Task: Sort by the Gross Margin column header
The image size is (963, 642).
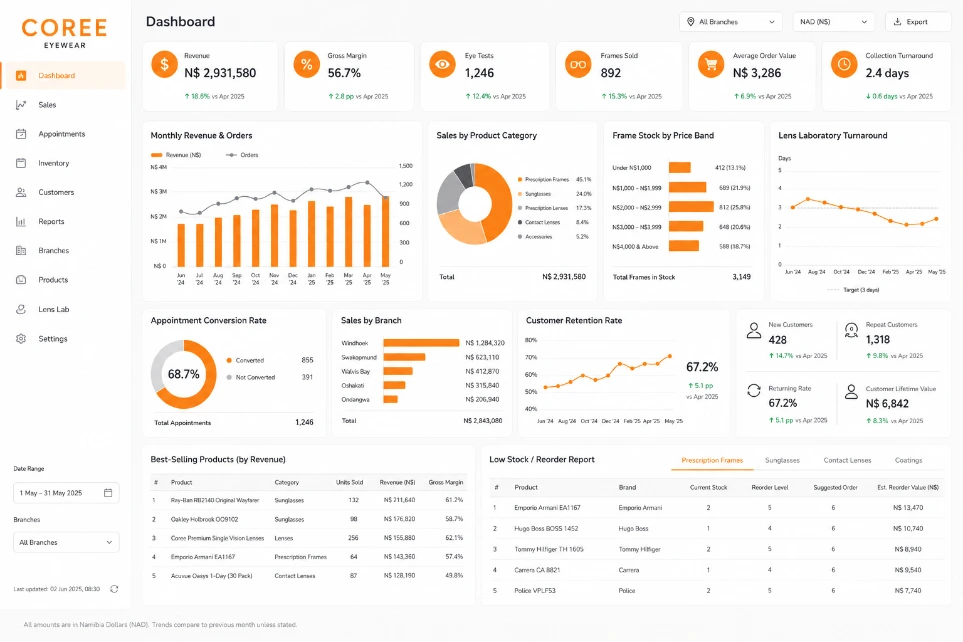Action: pos(446,482)
